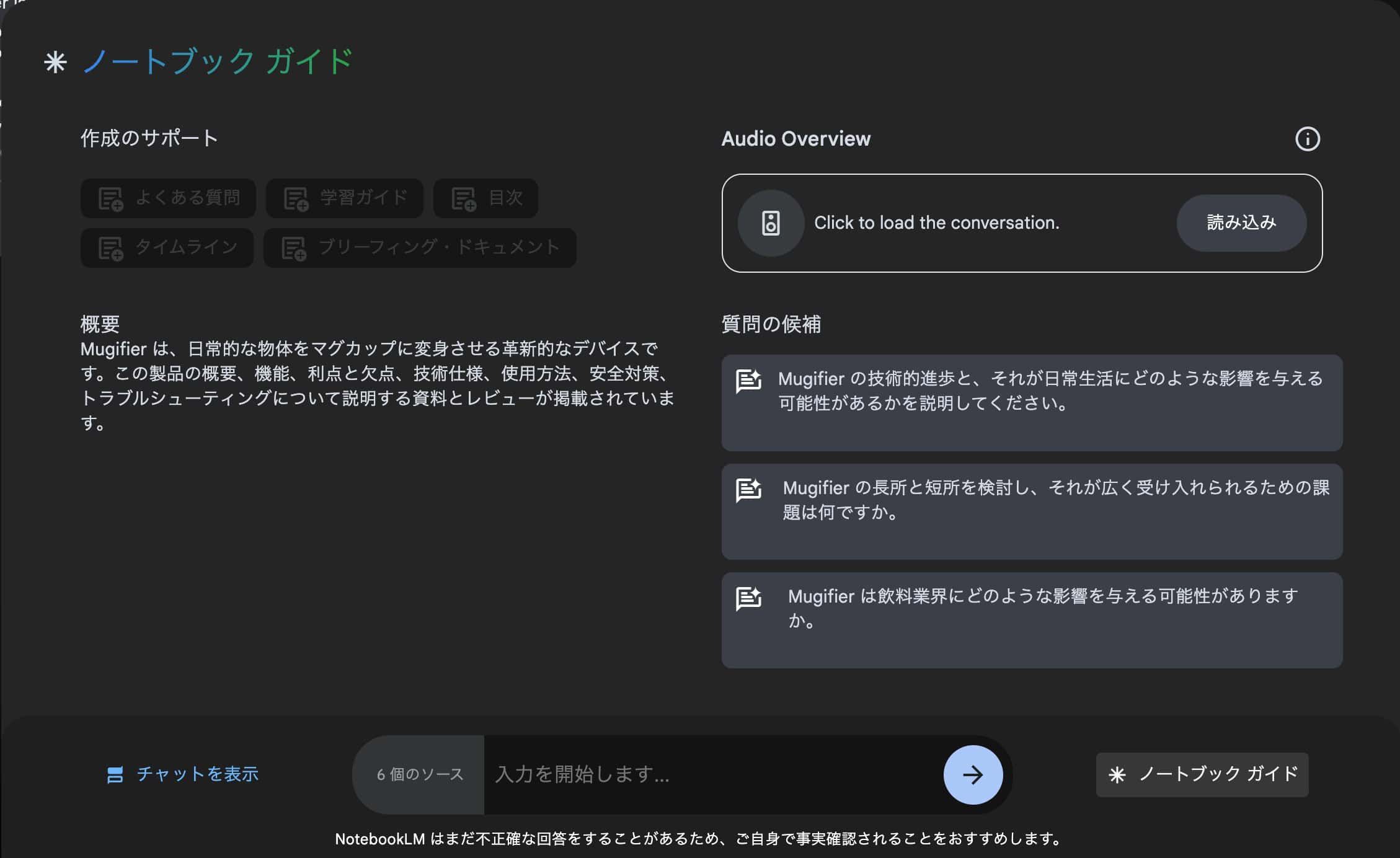Click the icon on ブリーフィング・ドキュメント chip
The height and width of the screenshot is (858, 1400).
pos(294,249)
